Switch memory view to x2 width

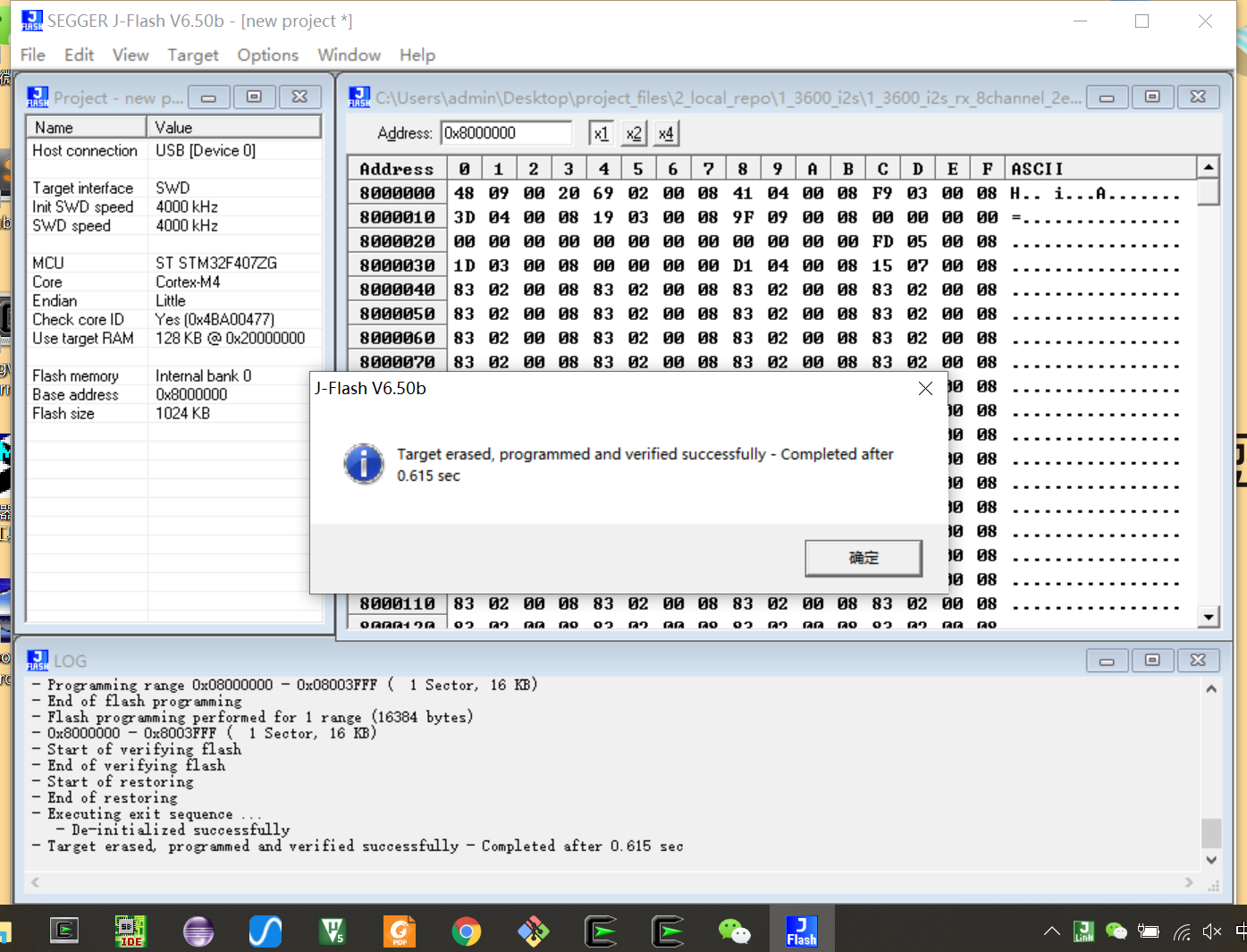(x=633, y=132)
